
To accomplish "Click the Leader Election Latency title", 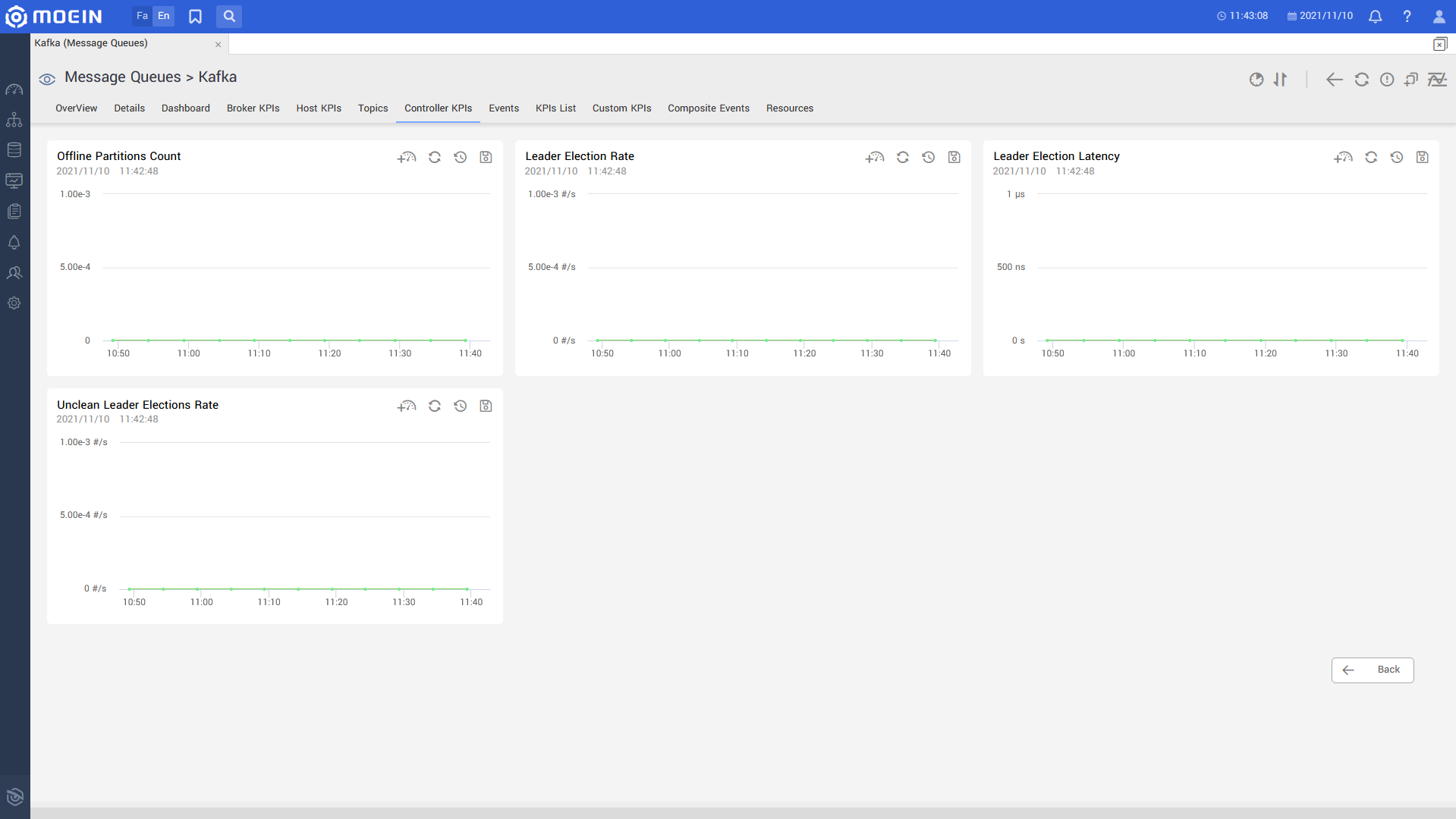I will (x=1056, y=156).
